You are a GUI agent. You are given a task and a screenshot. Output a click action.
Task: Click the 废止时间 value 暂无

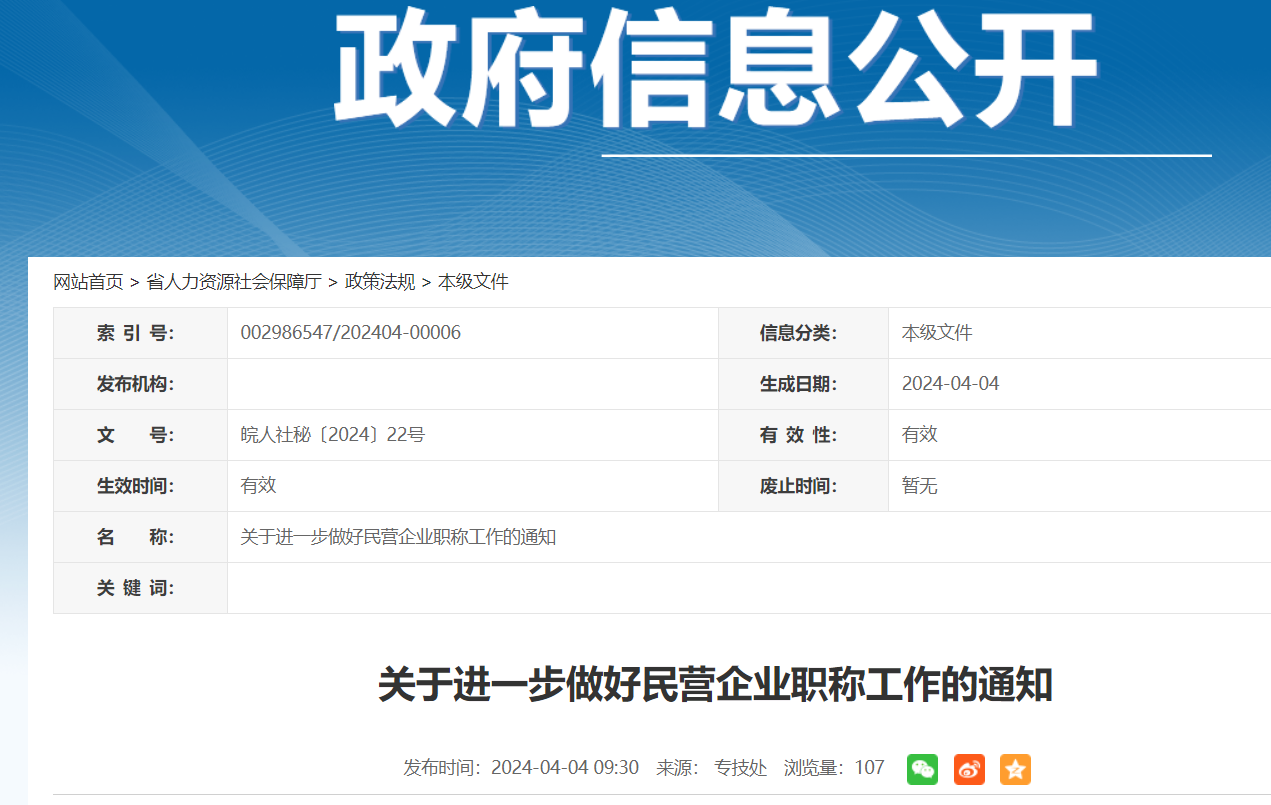point(919,486)
